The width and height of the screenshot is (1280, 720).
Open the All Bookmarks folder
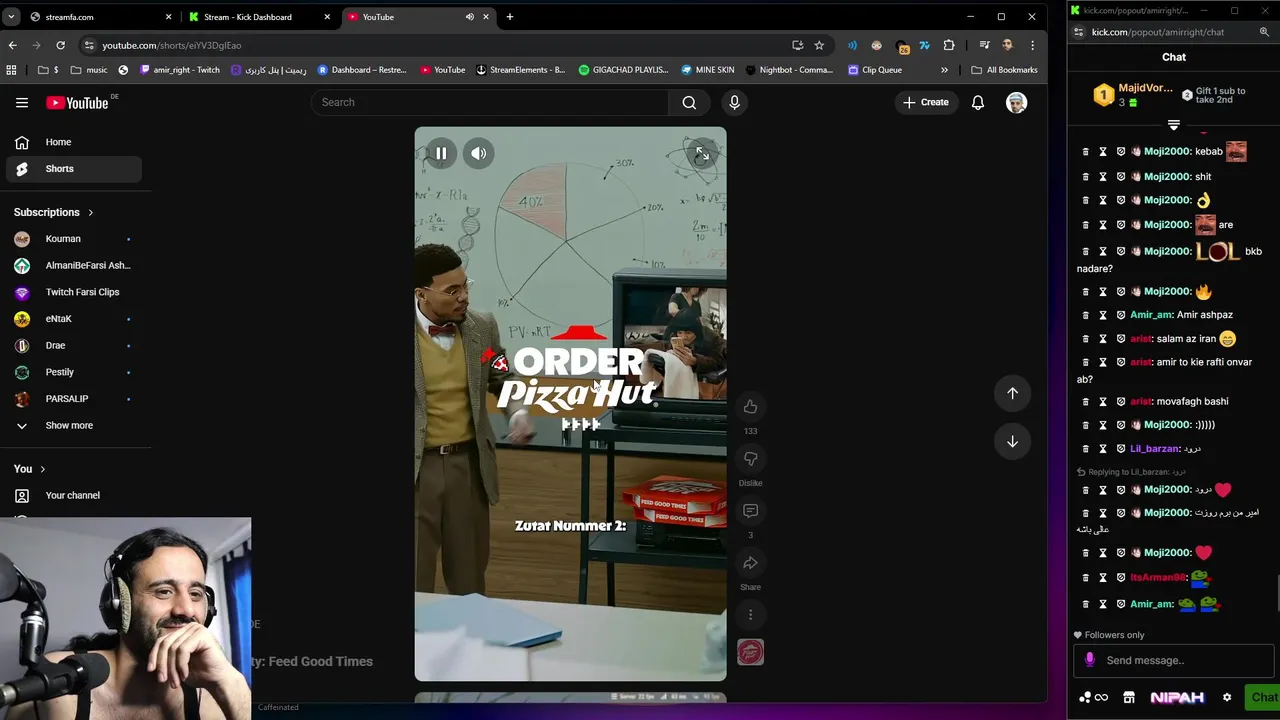(x=1004, y=70)
